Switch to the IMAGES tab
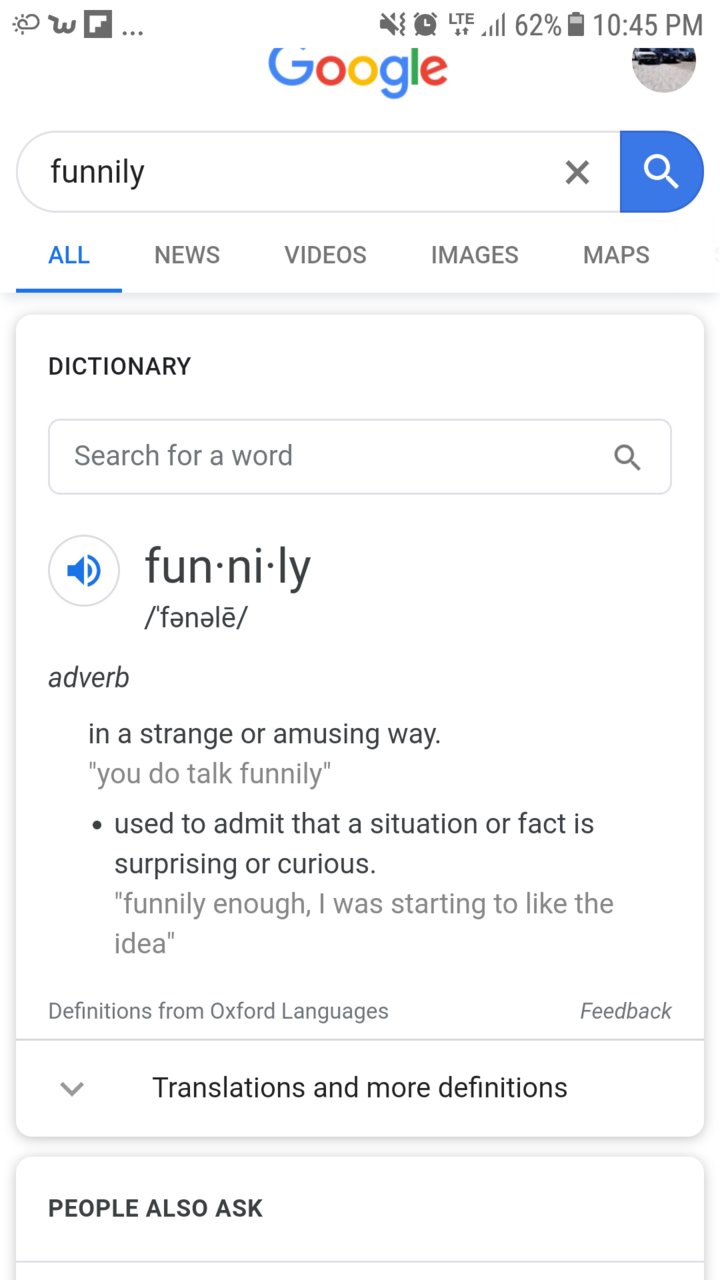Screen dimensions: 720x1280 click(x=474, y=255)
